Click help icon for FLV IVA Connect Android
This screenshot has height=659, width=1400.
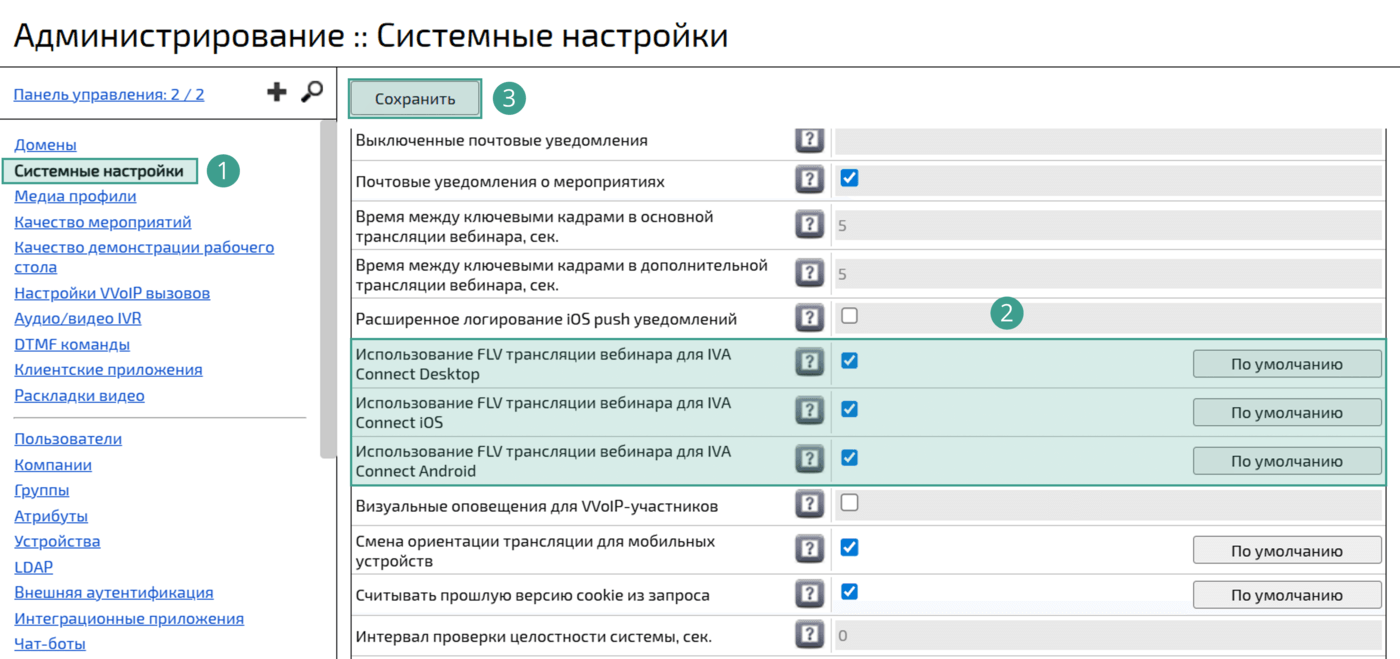(809, 460)
